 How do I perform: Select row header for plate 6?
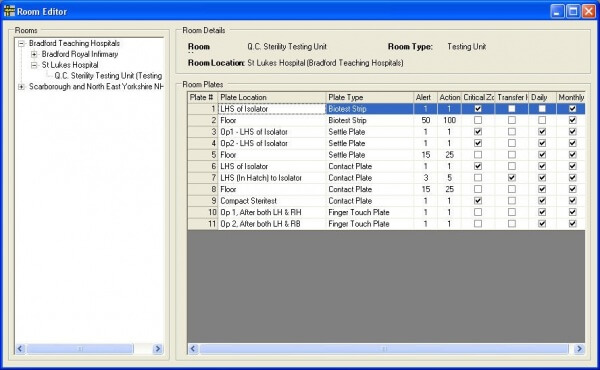click(x=203, y=166)
